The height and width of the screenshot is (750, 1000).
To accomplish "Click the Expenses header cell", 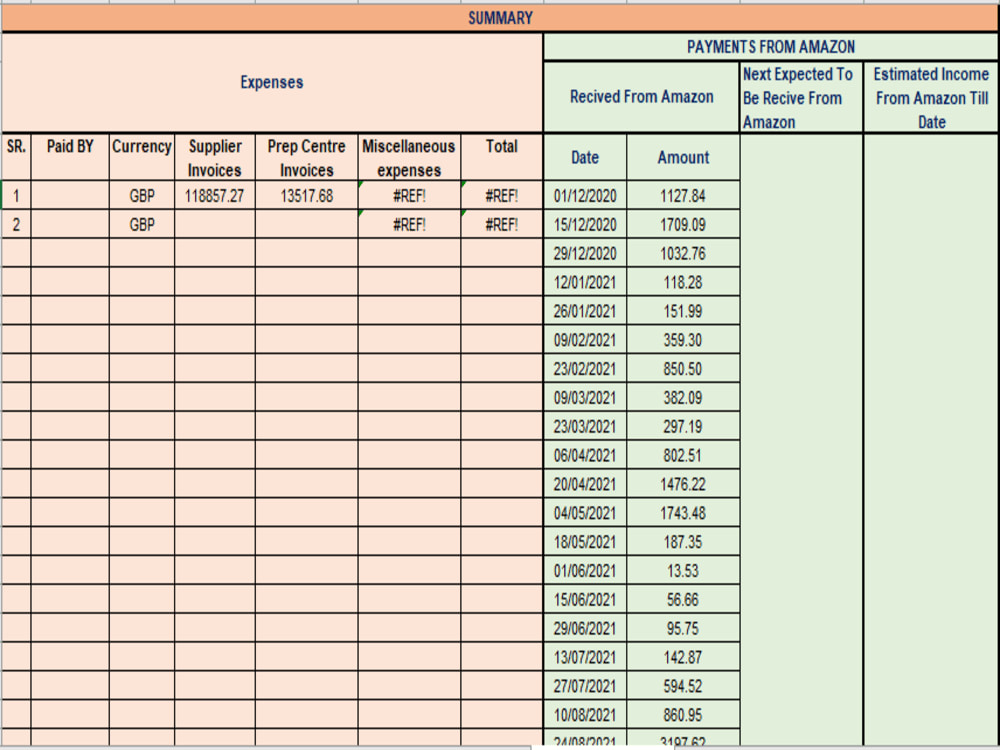I will point(272,82).
